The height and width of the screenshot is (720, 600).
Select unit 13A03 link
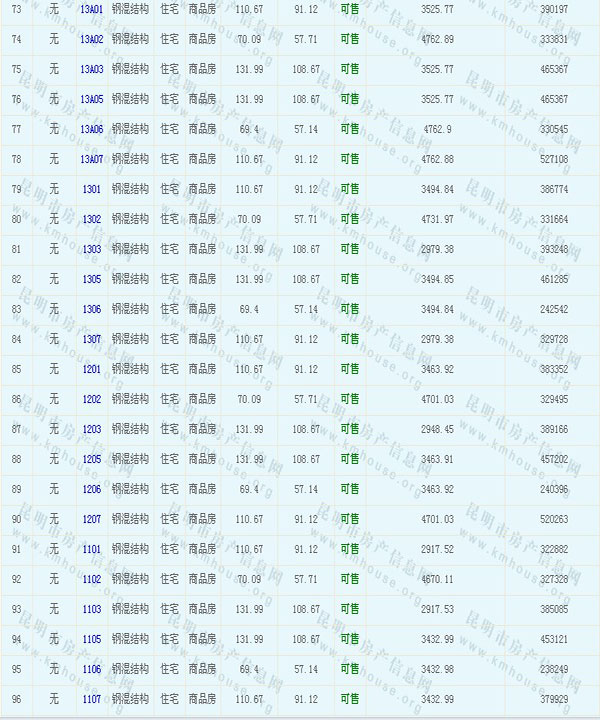(91, 69)
